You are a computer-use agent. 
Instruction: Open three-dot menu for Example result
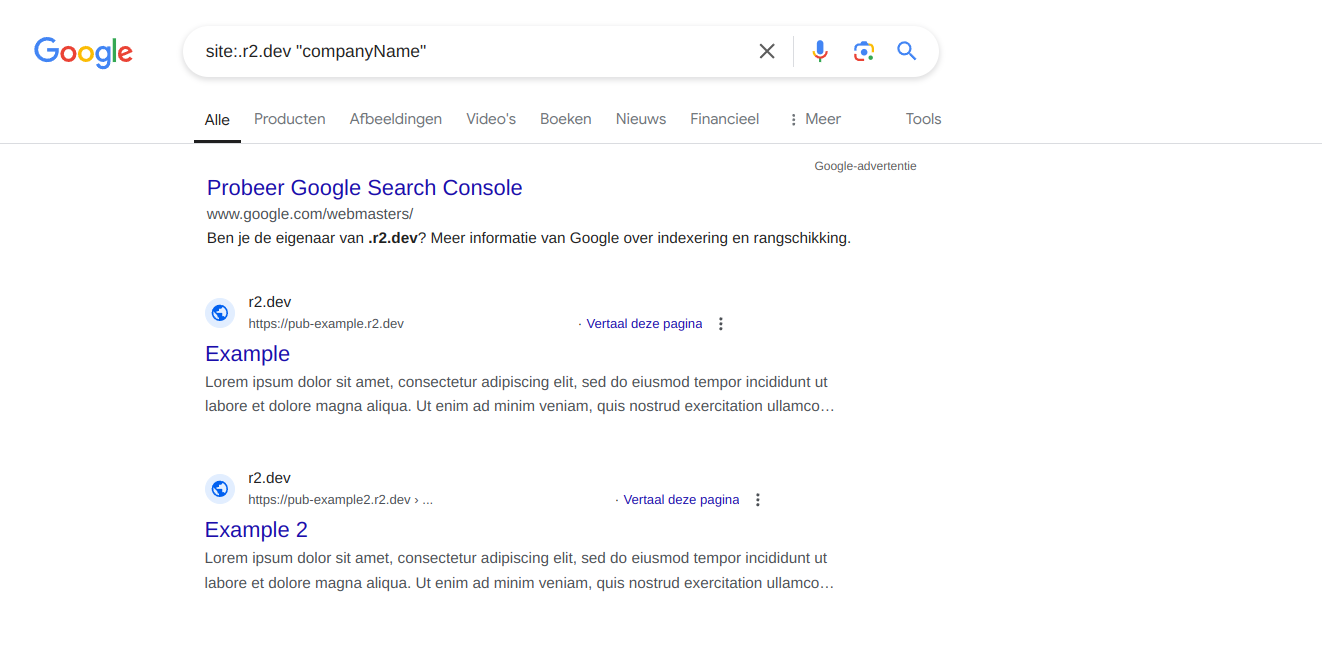pos(721,324)
